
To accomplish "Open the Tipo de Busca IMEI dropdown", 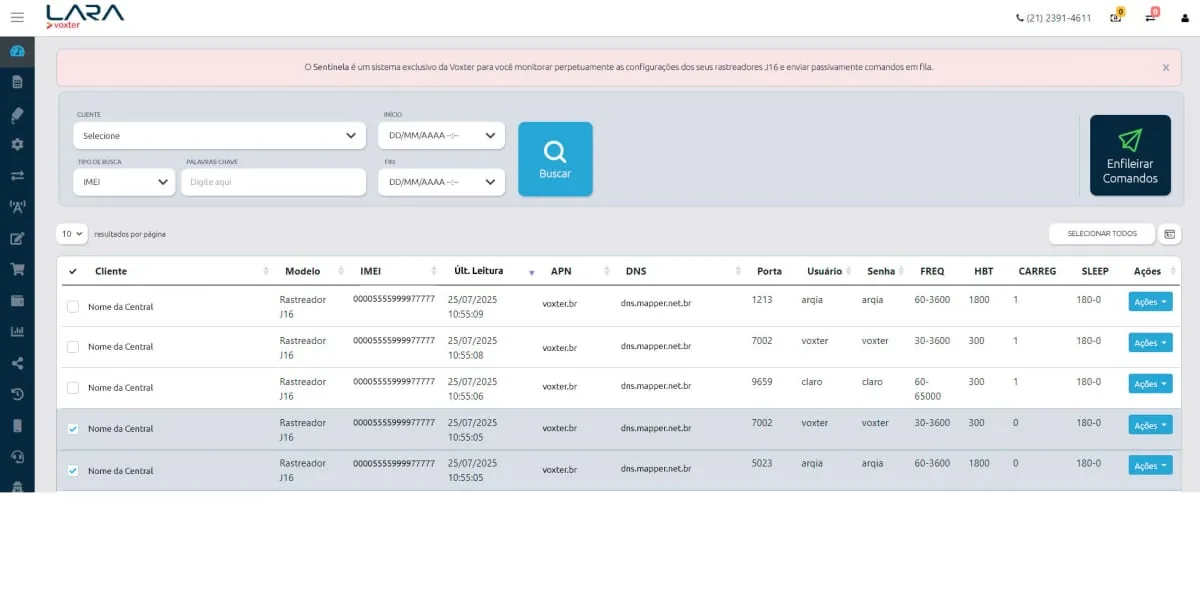I will [124, 182].
